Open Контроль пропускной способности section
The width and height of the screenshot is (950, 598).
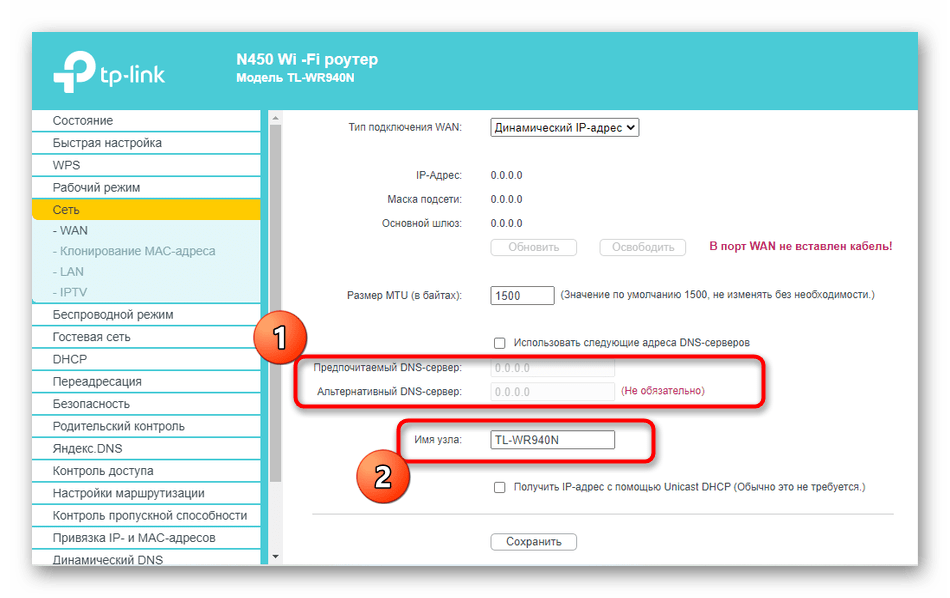pyautogui.click(x=146, y=516)
